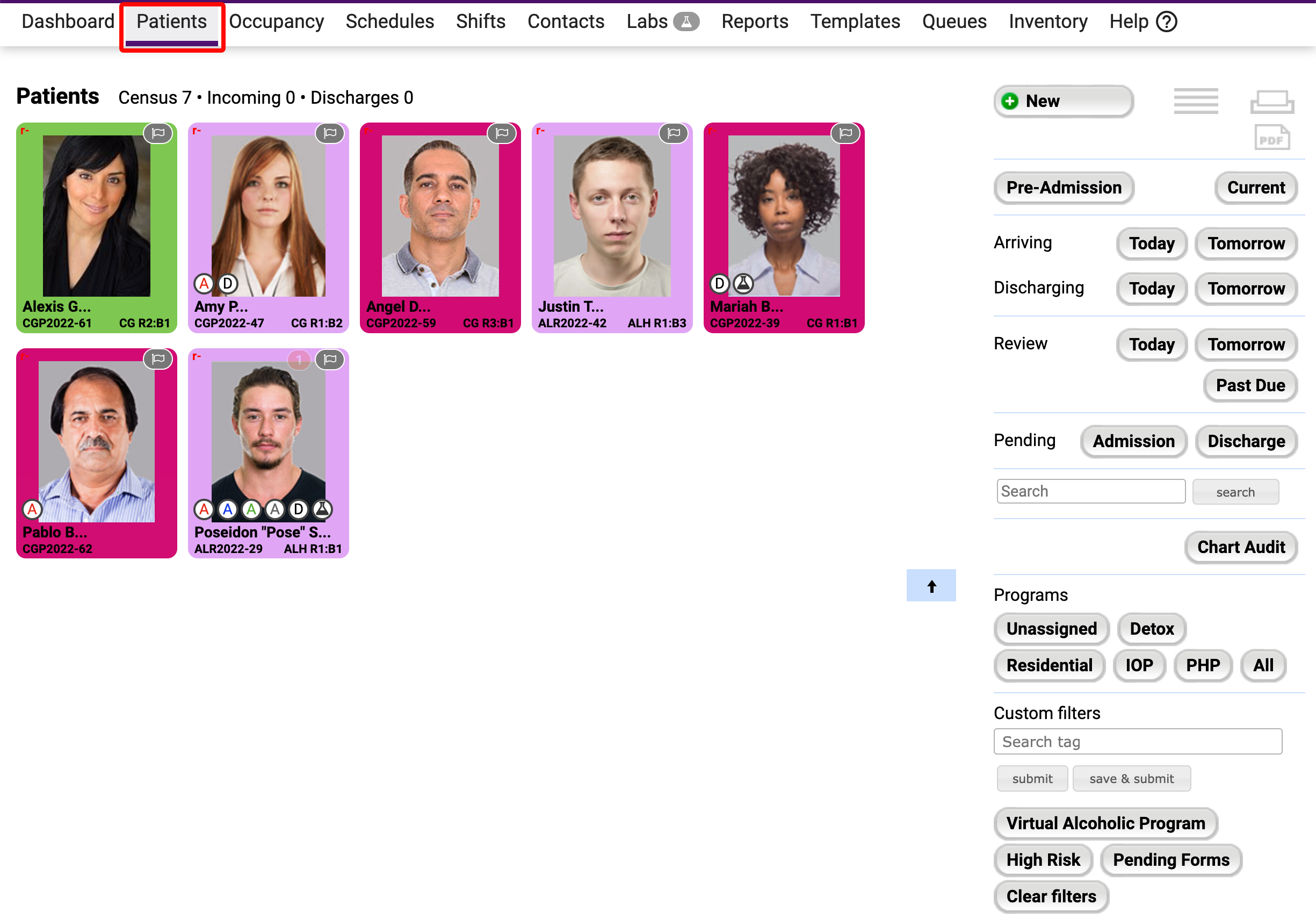Click the red A allergy badge on Pablo B.

pos(32,509)
